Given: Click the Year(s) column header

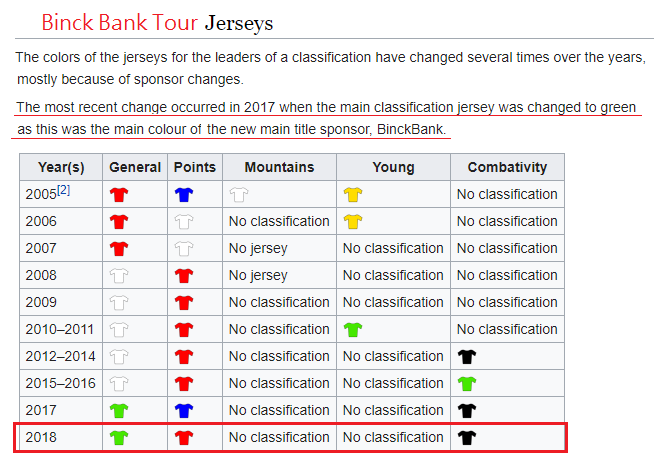Looking at the screenshot, I should coord(61,167).
